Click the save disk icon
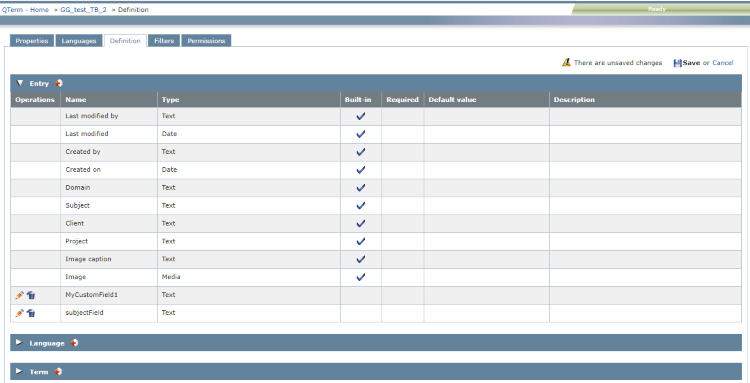This screenshot has width=750, height=383. coord(677,63)
